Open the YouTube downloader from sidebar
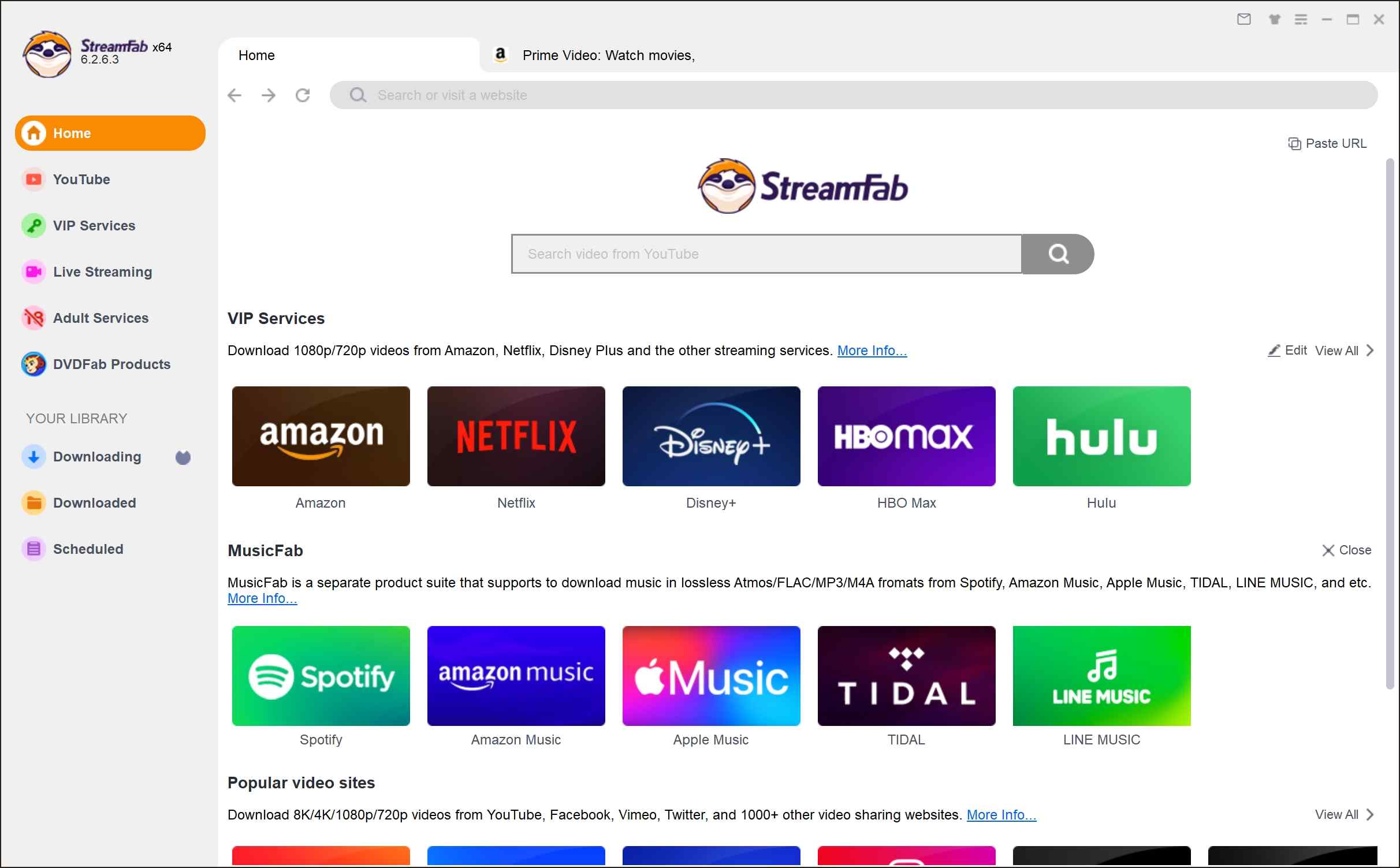 tap(81, 179)
